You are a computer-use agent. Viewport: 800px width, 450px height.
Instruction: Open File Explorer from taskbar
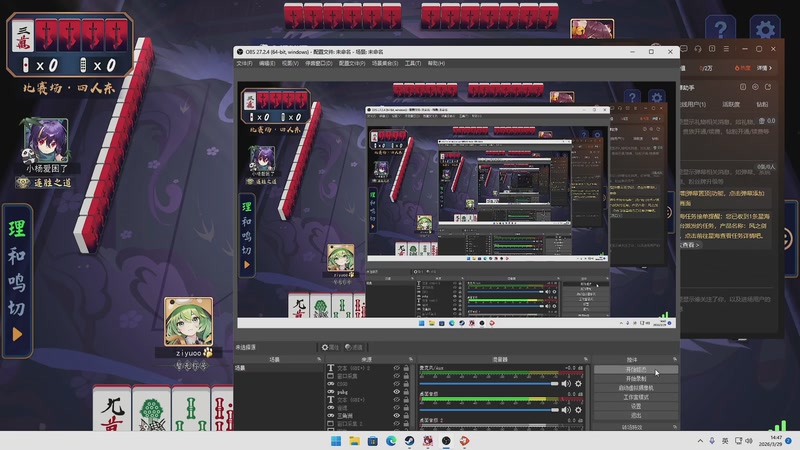pos(354,441)
